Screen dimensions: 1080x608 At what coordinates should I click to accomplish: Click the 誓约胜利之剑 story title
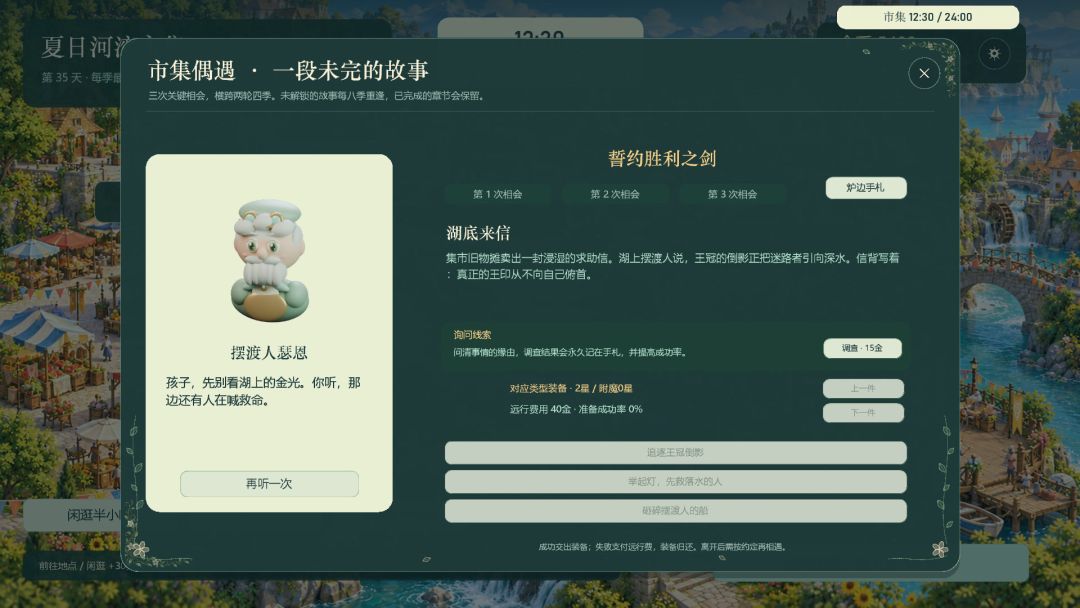(x=662, y=159)
